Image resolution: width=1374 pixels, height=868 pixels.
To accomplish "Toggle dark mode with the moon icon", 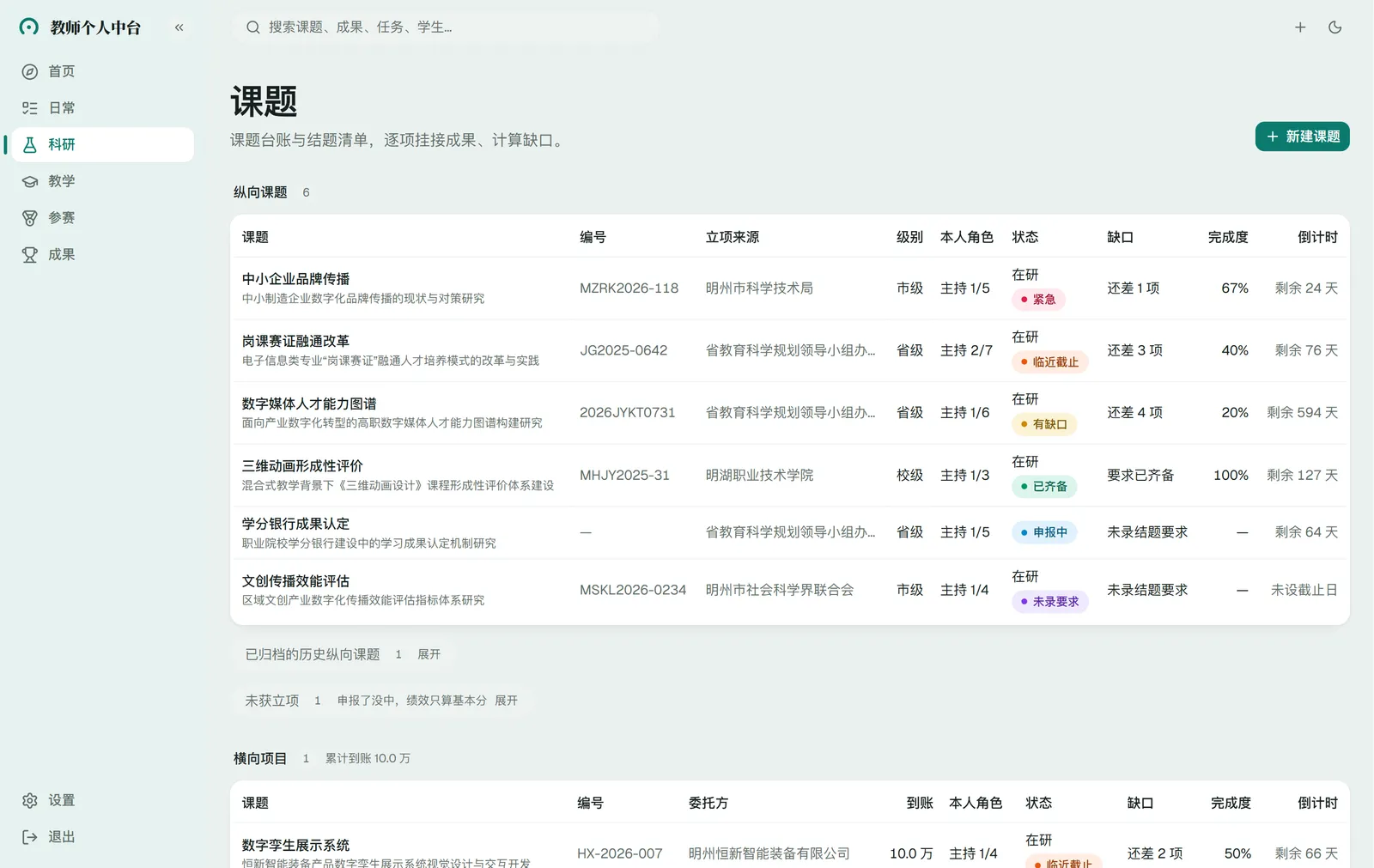I will tap(1334, 27).
